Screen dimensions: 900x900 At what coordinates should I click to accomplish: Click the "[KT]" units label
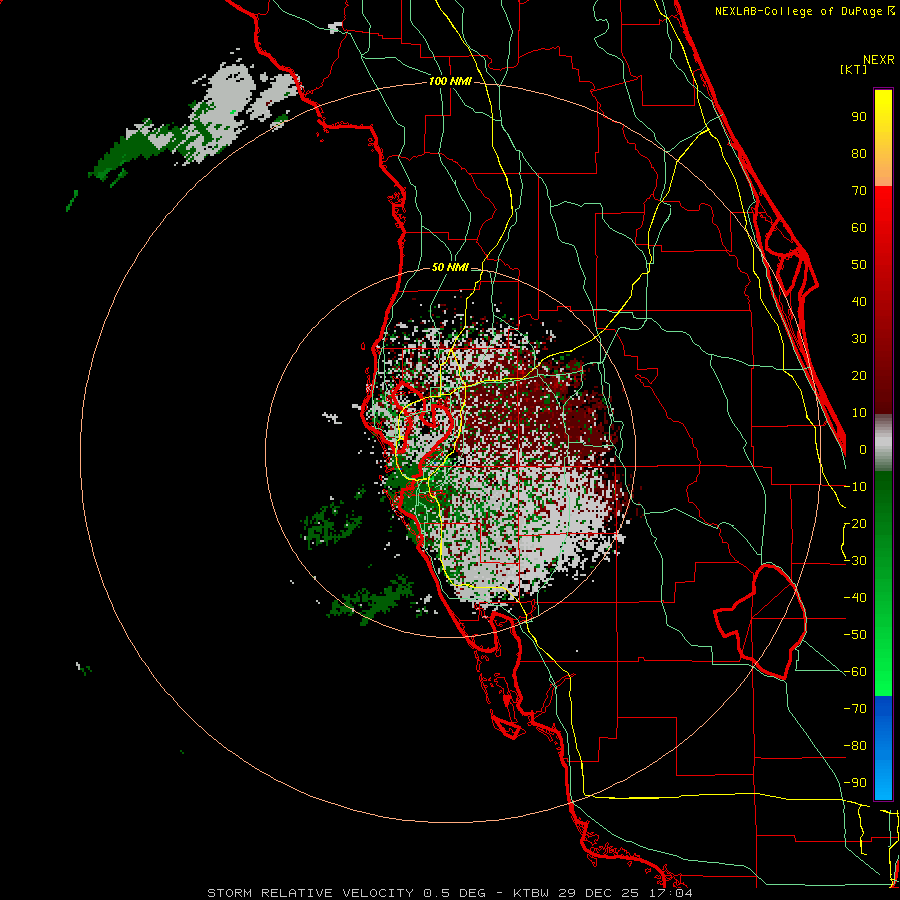coord(854,69)
